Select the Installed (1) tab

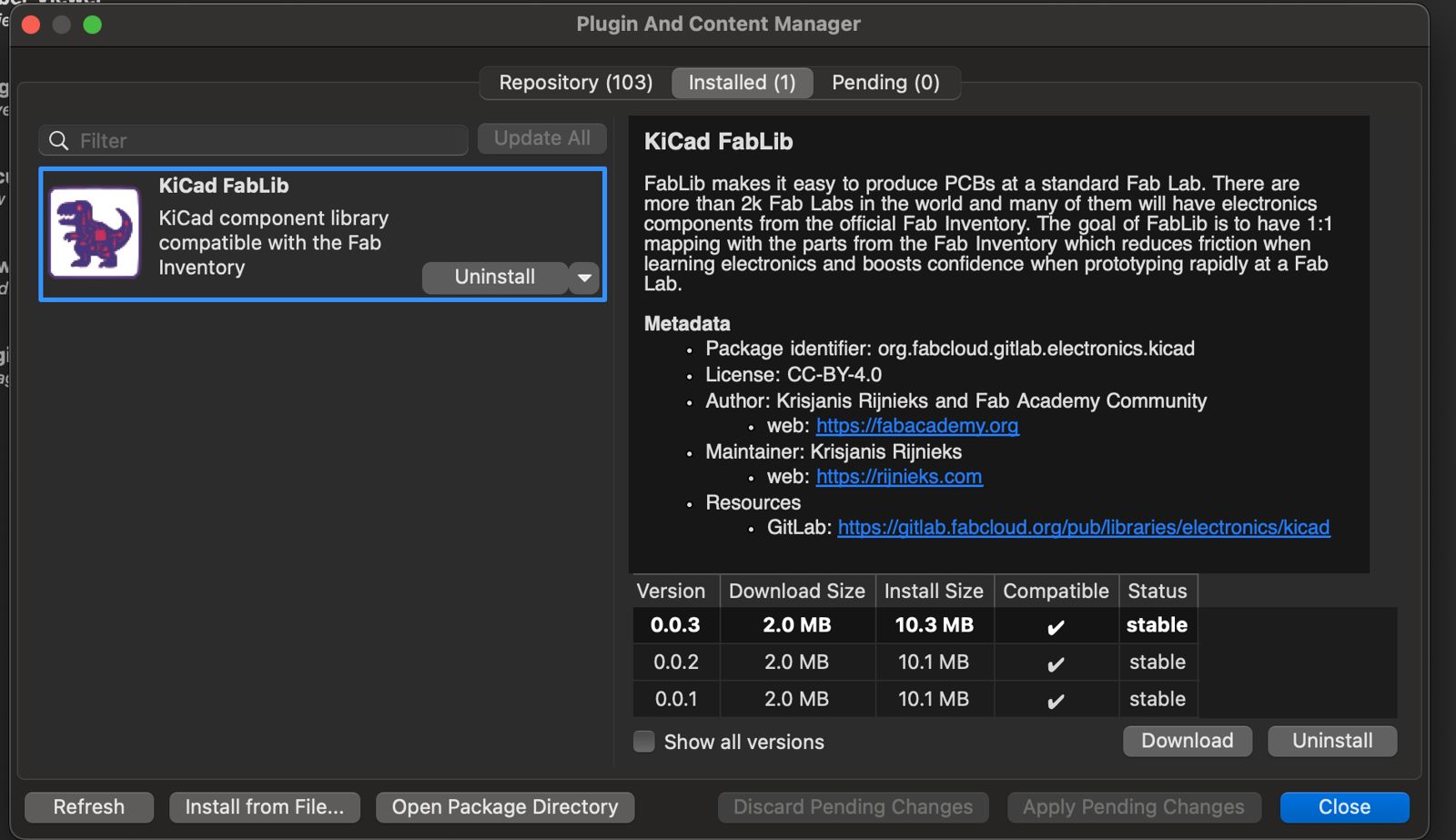[742, 83]
